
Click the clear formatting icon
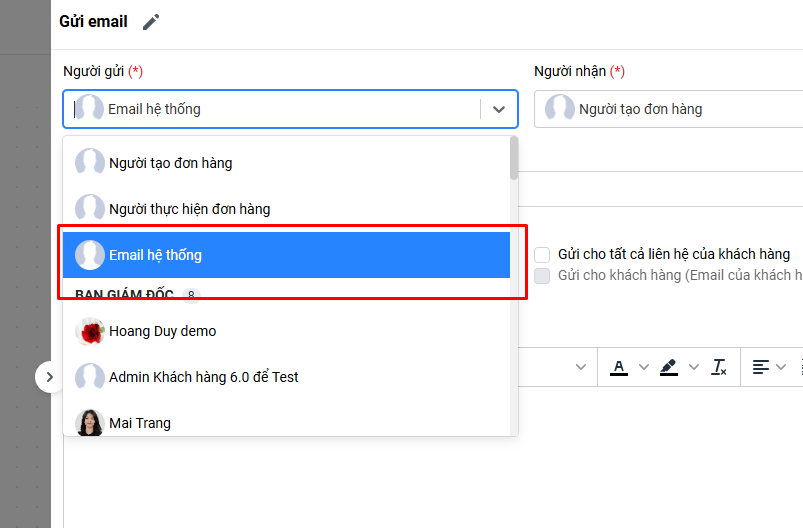(x=719, y=367)
